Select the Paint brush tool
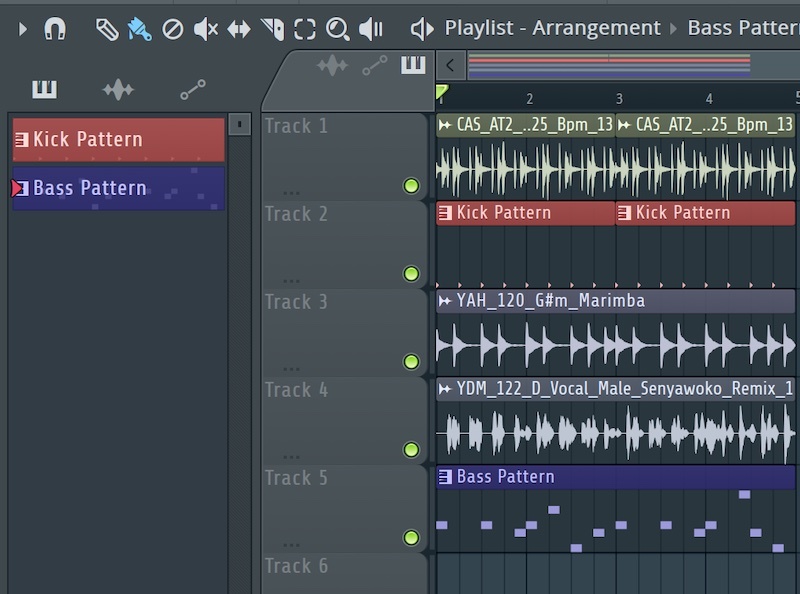800x594 pixels. pyautogui.click(x=139, y=29)
